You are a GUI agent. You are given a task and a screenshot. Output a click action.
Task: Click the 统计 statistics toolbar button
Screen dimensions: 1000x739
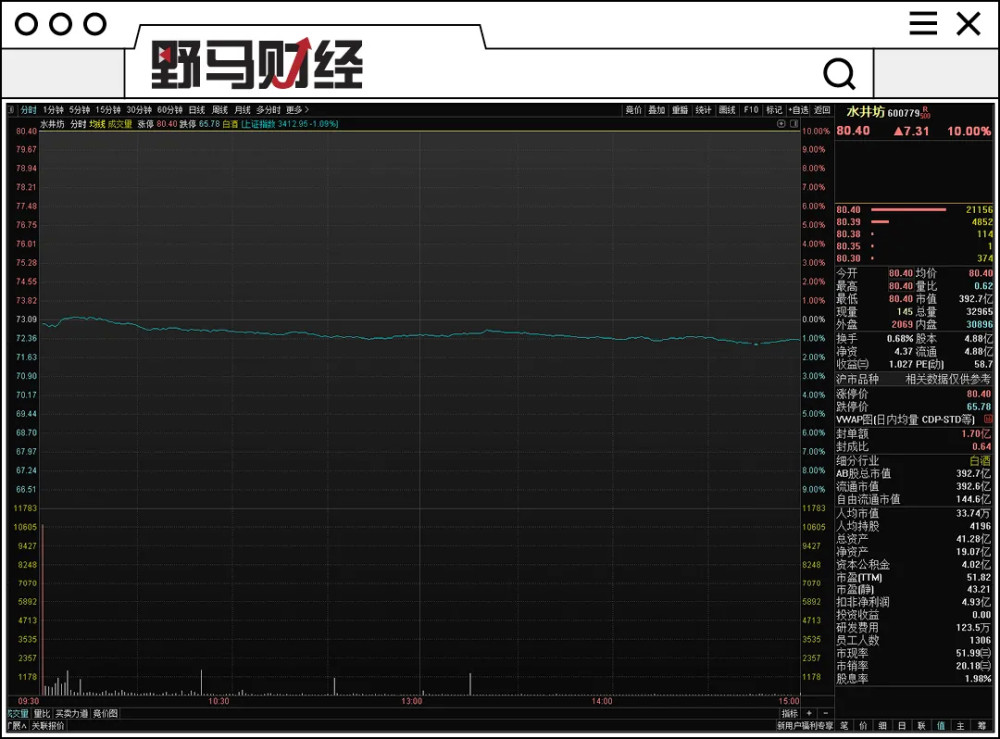tap(703, 110)
